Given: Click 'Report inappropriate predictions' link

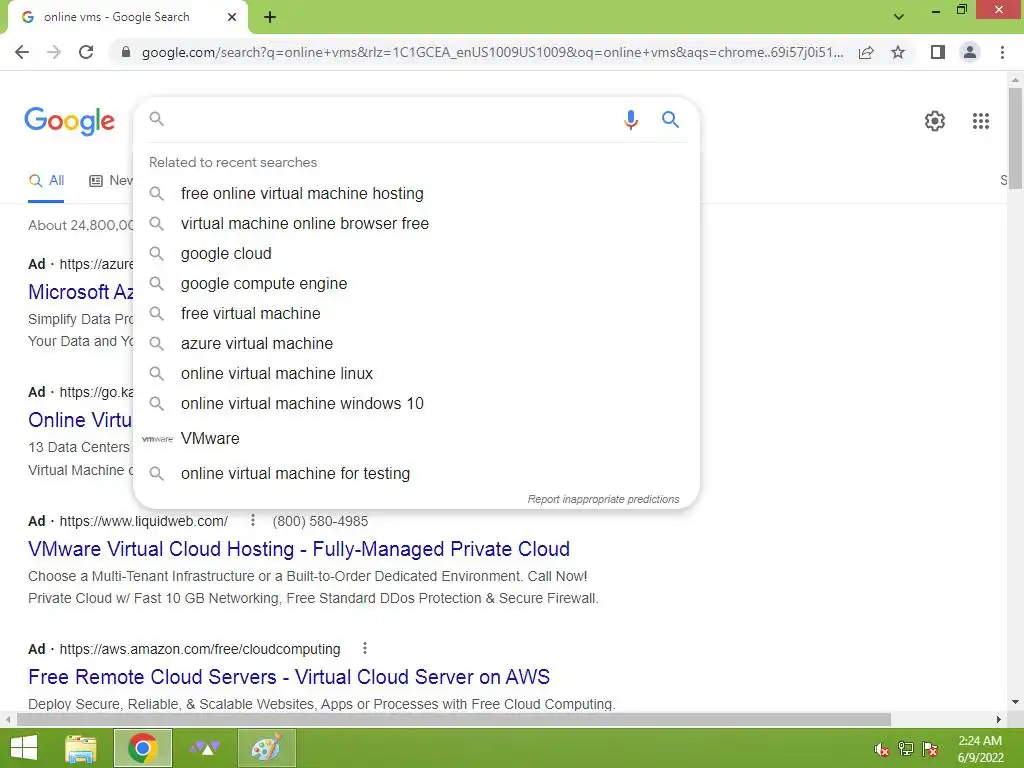Looking at the screenshot, I should [603, 500].
